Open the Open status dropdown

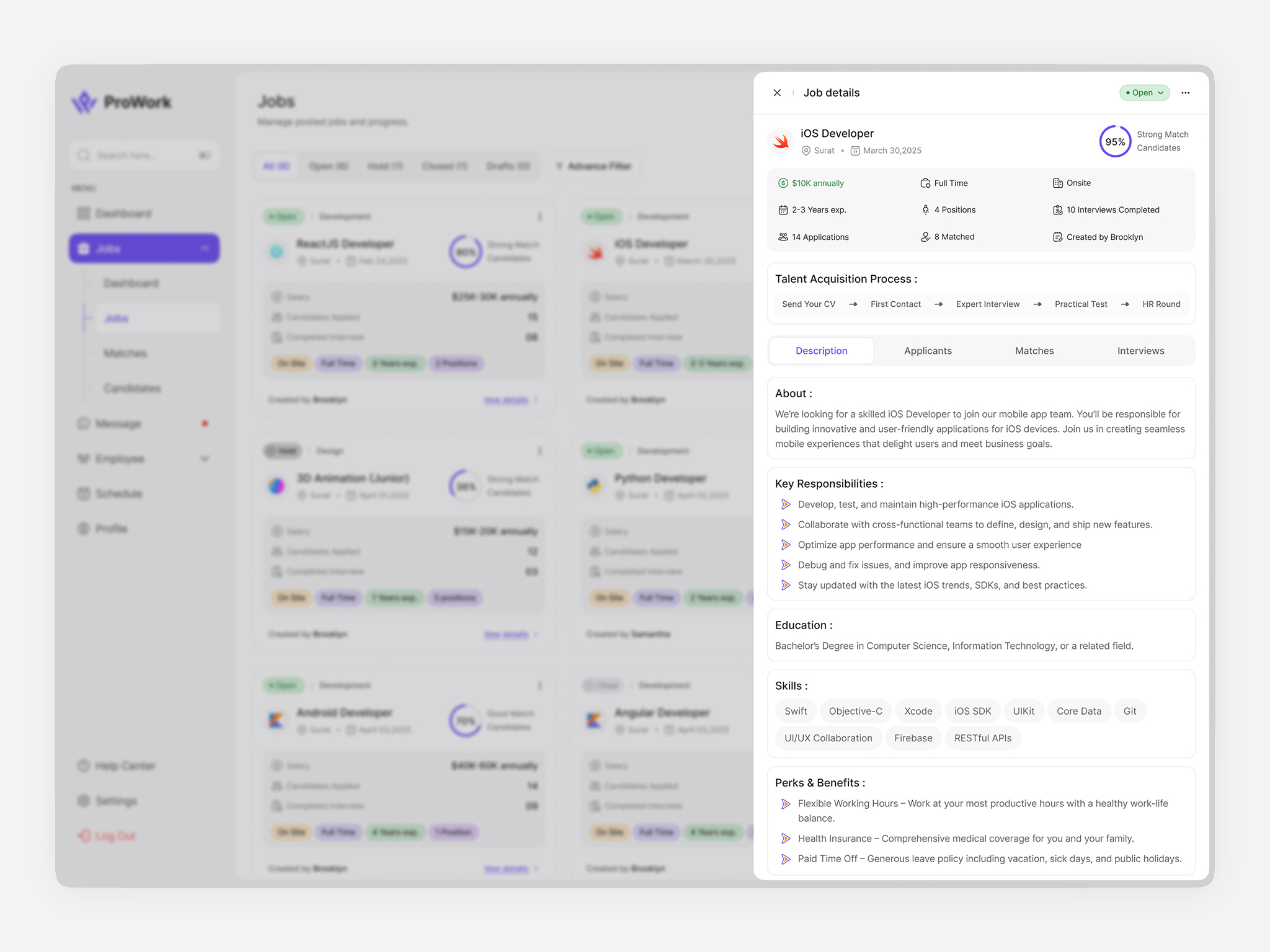1144,93
